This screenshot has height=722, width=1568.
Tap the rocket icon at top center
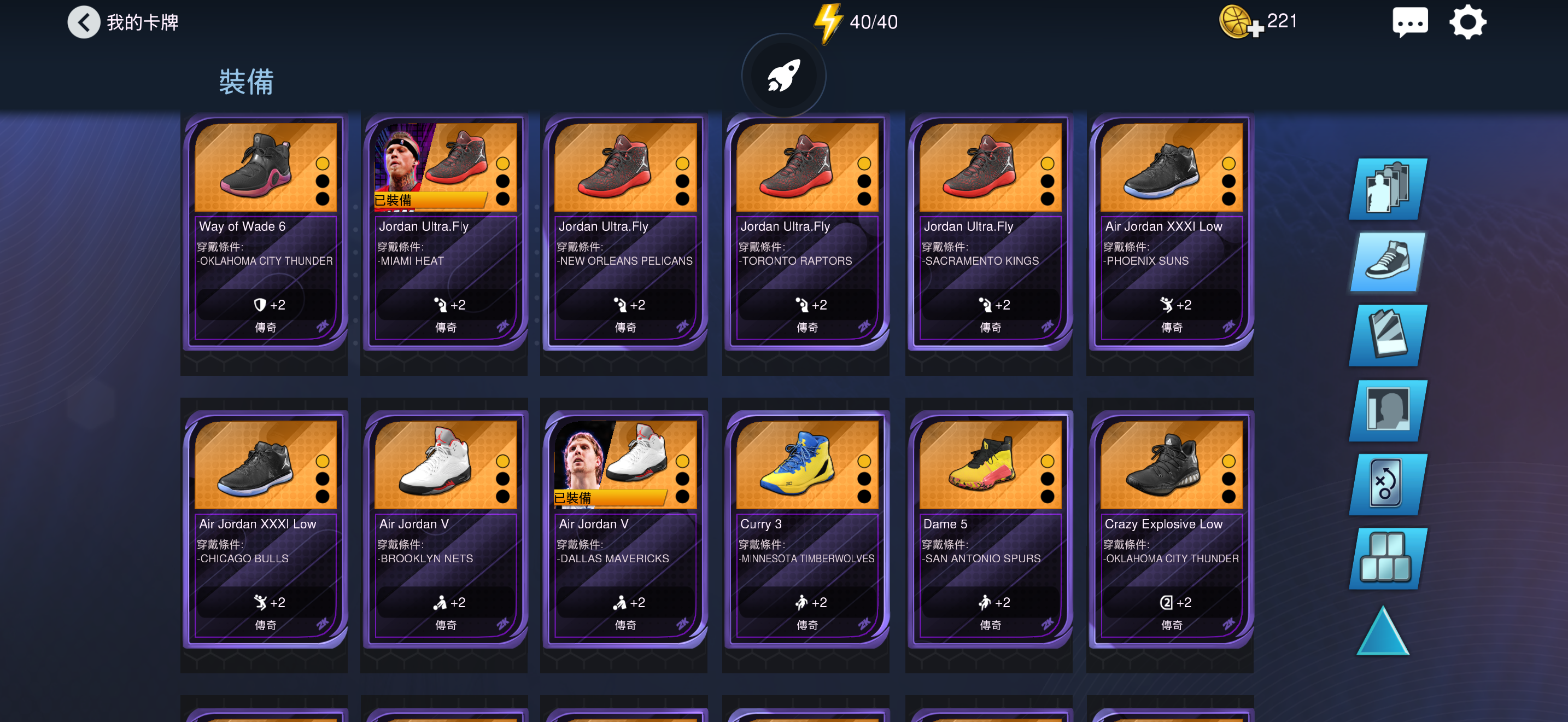click(x=783, y=75)
